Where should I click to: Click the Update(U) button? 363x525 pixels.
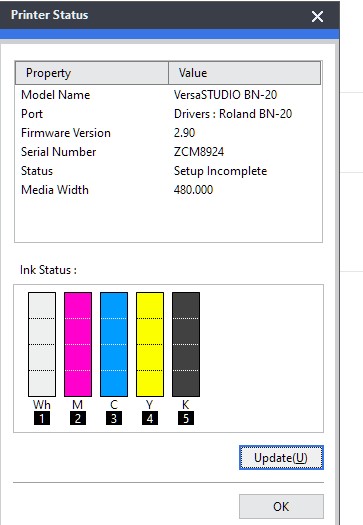(281, 457)
